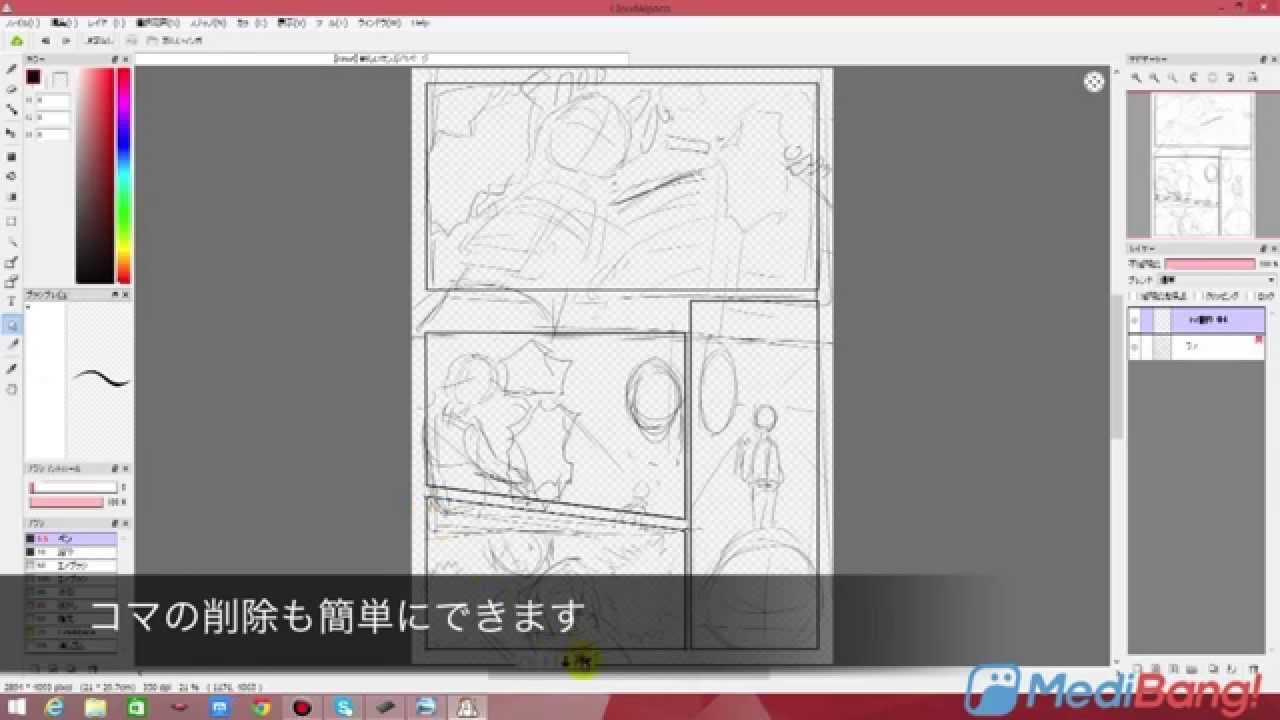Screen dimensions: 1280x720
Task: Select the Bucket fill tool
Action: [x=12, y=176]
